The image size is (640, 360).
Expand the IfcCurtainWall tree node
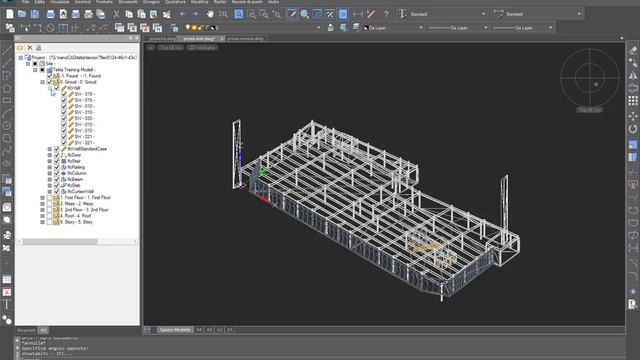[x=50, y=191]
